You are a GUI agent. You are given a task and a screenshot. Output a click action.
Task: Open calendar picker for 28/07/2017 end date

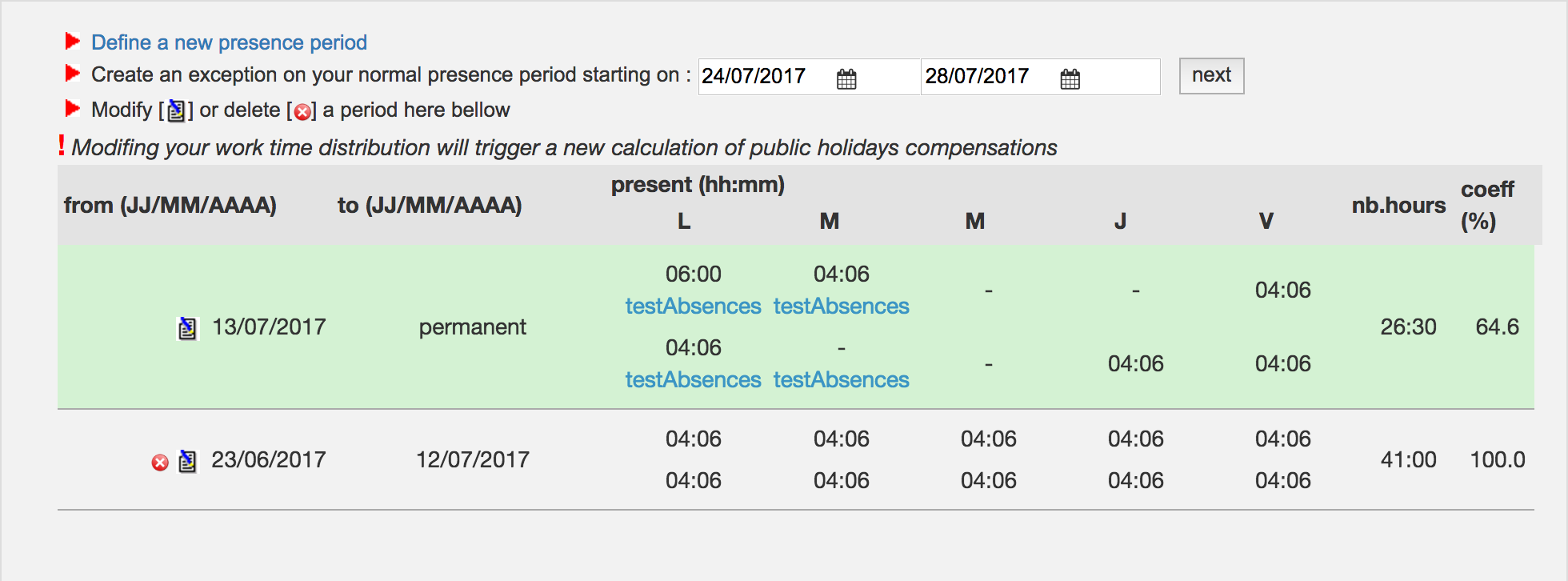click(x=1070, y=78)
